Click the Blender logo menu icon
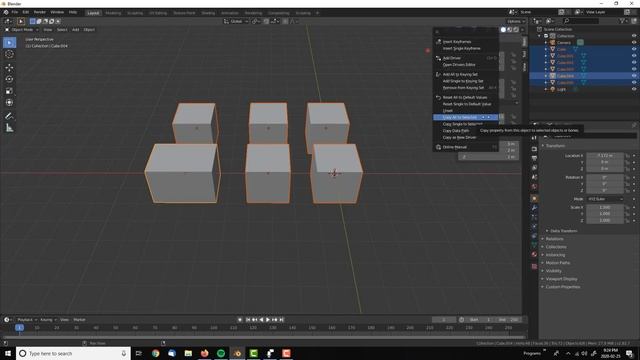 (6, 12)
